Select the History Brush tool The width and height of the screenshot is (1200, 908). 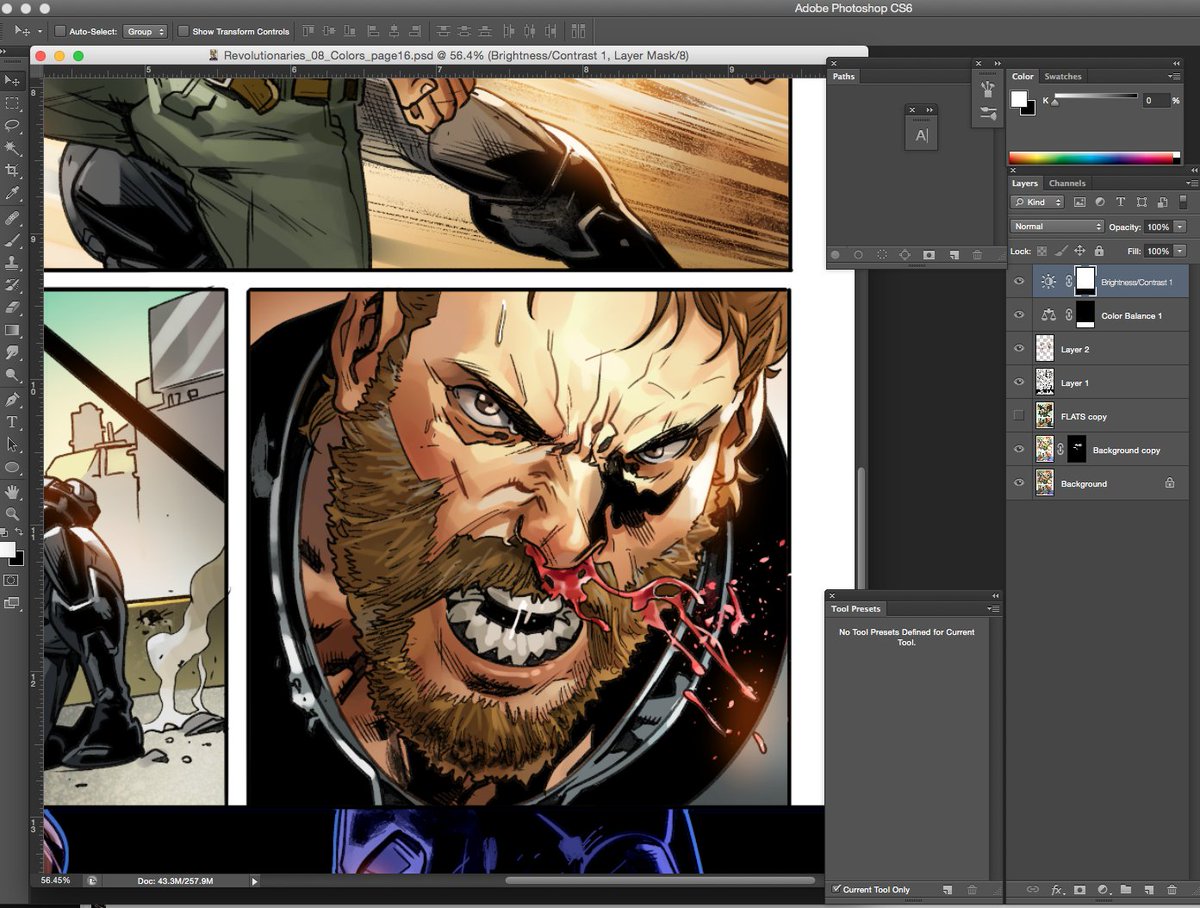[x=12, y=285]
